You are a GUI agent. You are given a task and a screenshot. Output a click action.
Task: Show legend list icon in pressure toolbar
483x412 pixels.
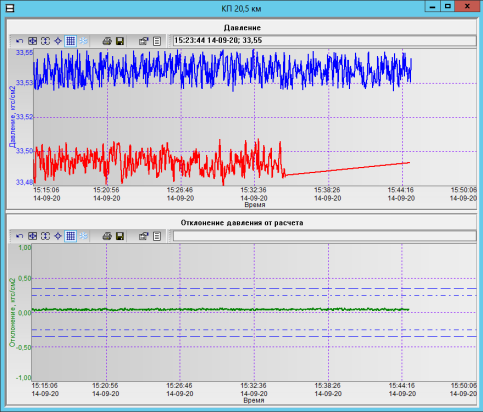[157, 41]
